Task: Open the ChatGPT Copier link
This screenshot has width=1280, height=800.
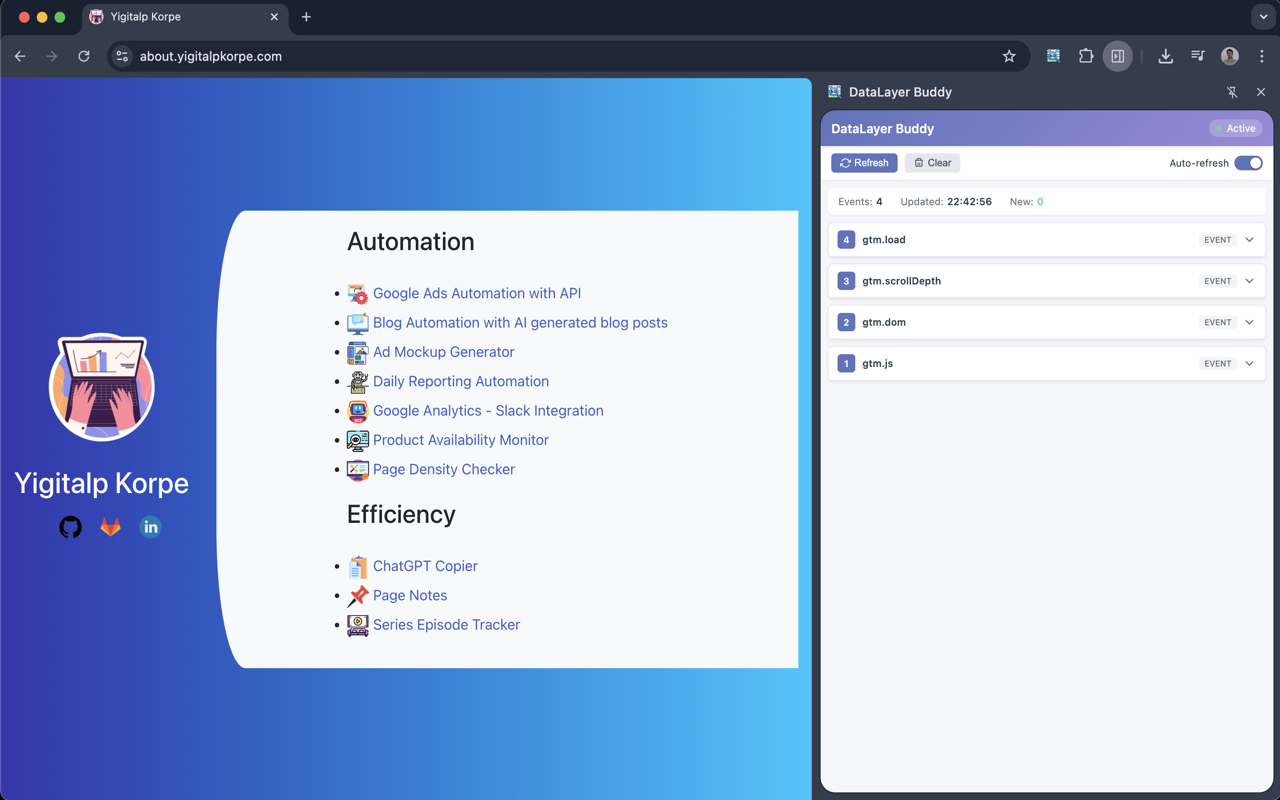Action: [x=425, y=566]
